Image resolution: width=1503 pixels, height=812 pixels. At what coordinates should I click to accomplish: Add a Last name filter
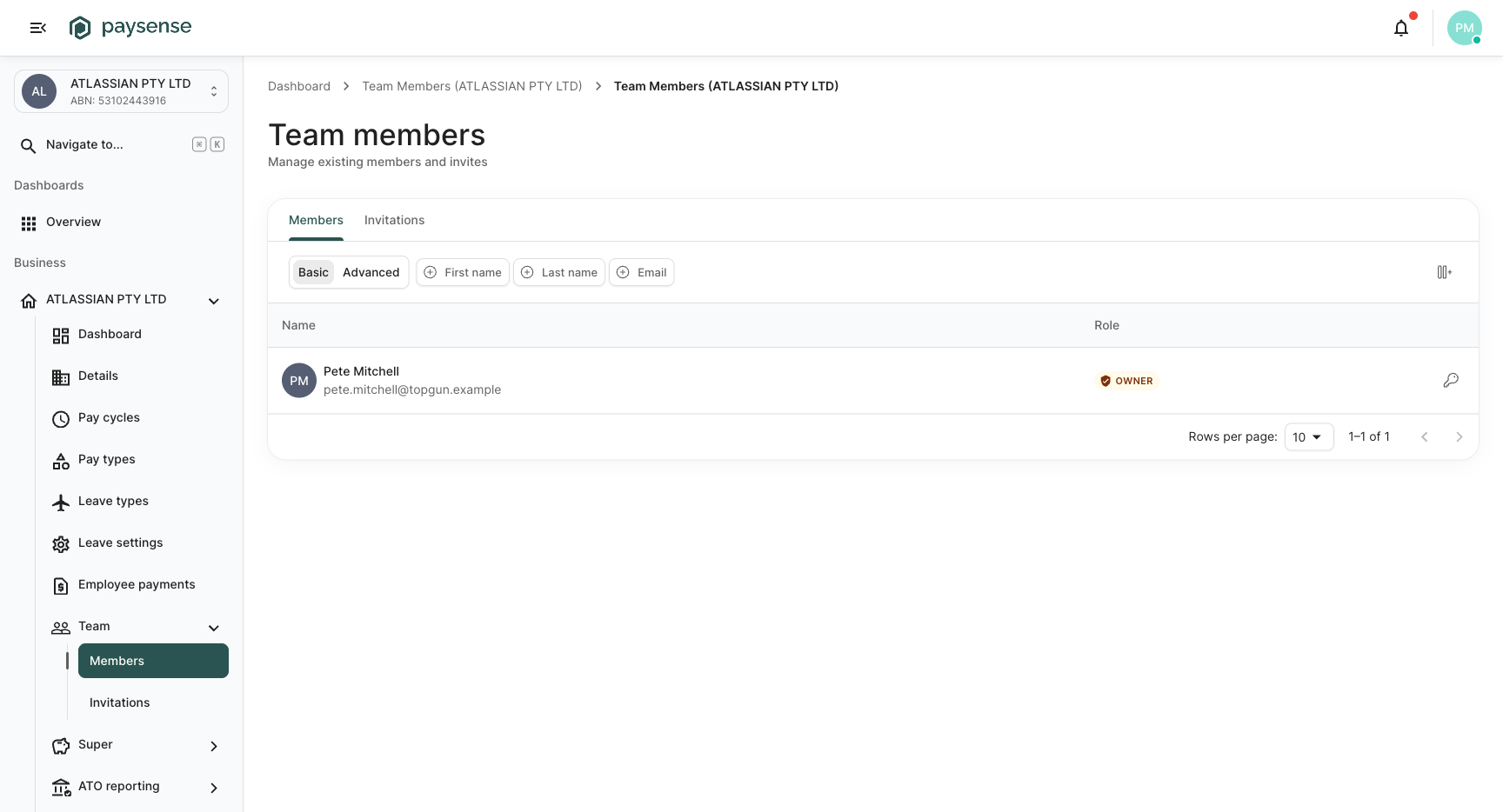coord(559,272)
